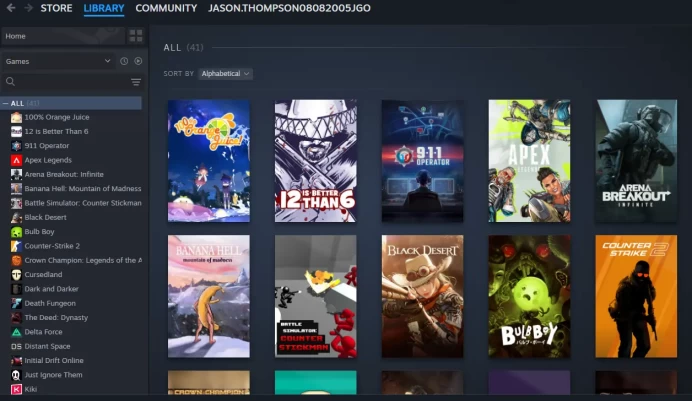Click Crown Champion sidebar icon
This screenshot has height=401, width=692.
coord(16,260)
